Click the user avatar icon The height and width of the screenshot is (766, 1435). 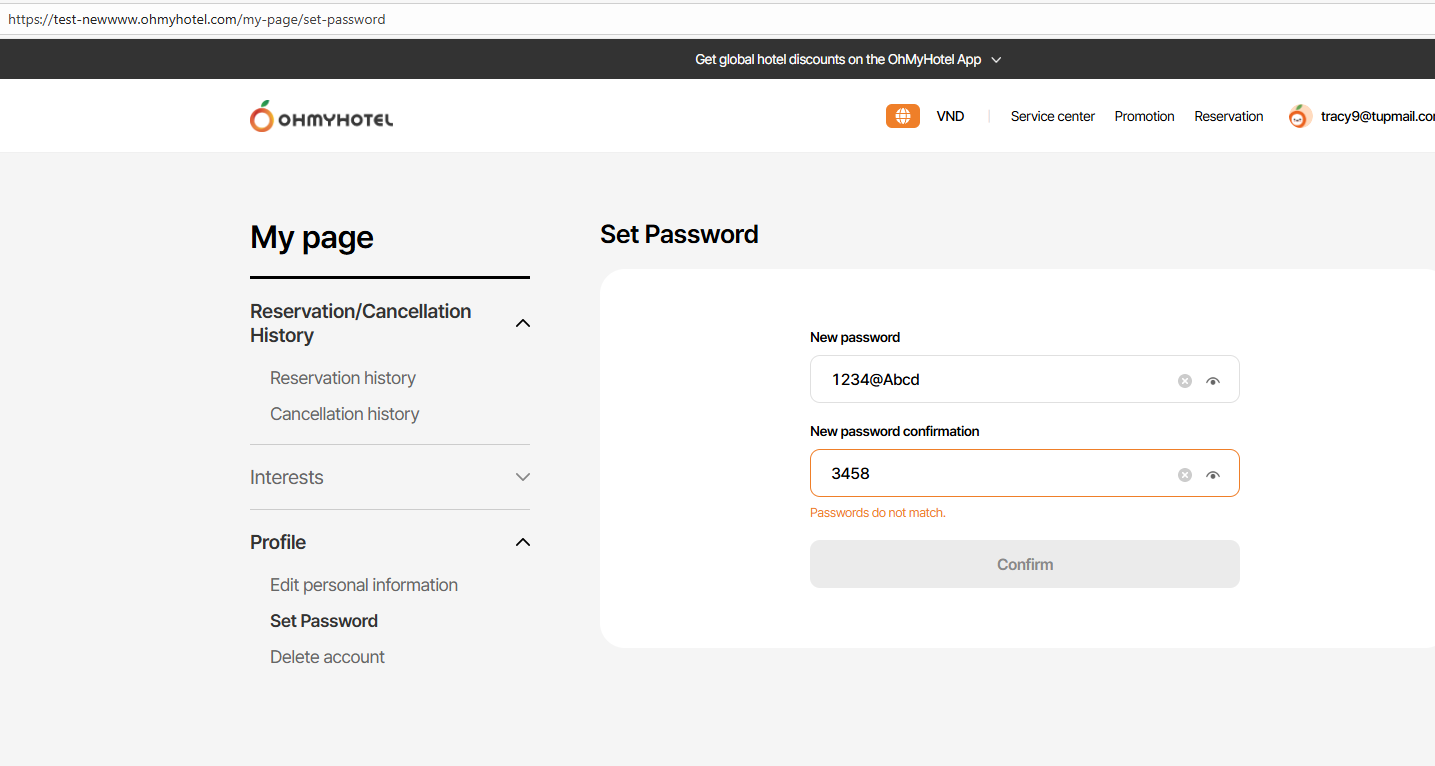coord(1299,117)
